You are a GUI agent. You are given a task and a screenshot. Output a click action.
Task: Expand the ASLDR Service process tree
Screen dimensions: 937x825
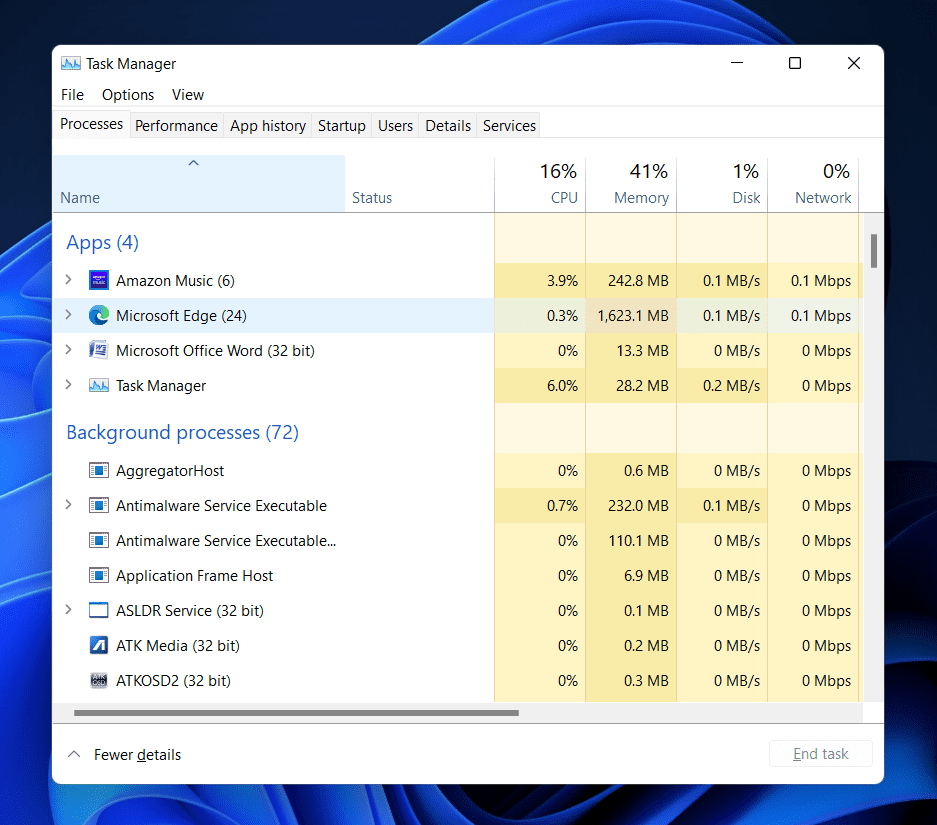[x=68, y=611]
